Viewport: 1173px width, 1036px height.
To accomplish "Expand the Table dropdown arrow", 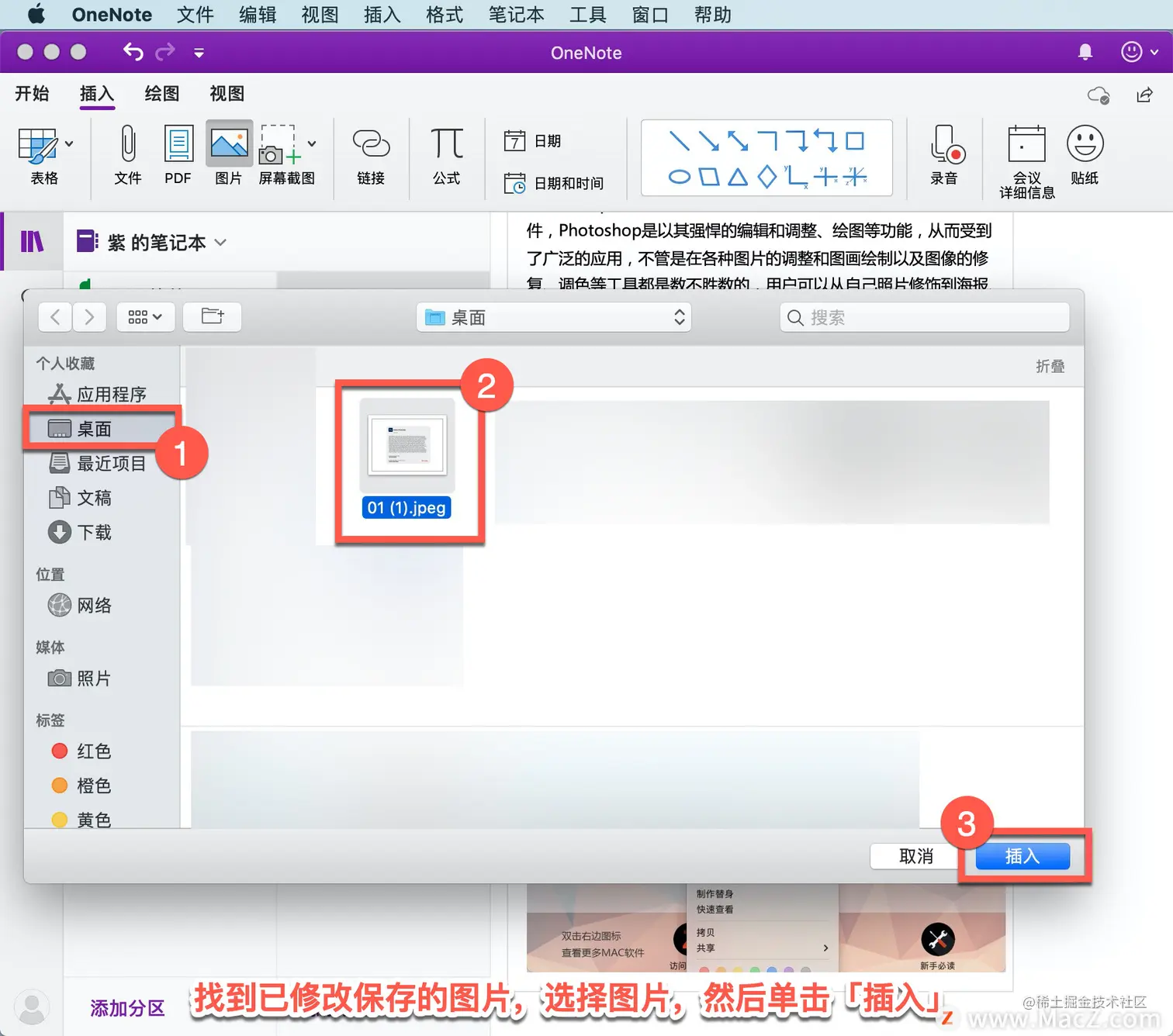I will [x=69, y=143].
